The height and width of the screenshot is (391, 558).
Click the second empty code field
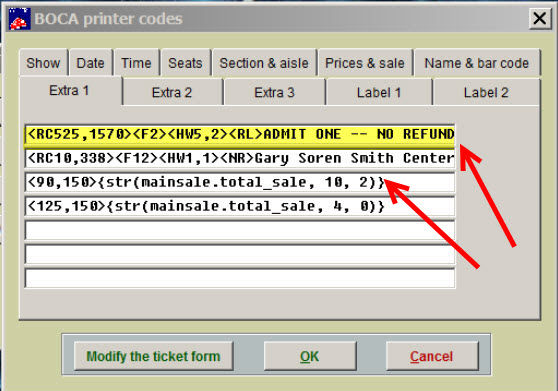pyautogui.click(x=239, y=254)
